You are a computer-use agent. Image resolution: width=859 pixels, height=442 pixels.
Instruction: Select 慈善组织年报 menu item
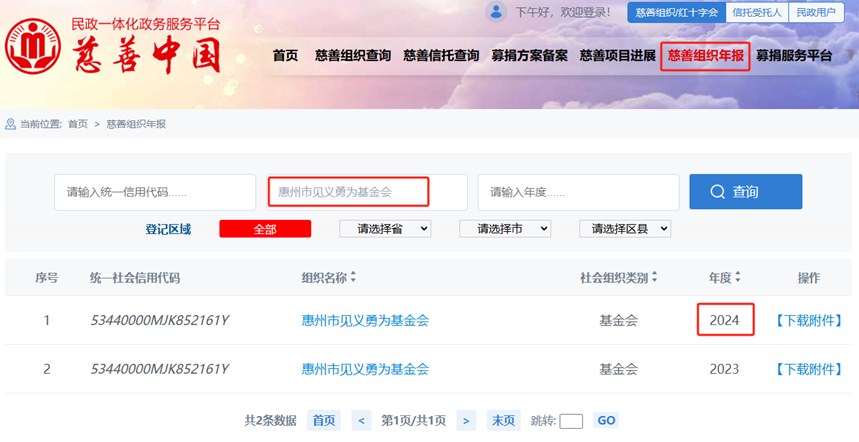tap(706, 55)
